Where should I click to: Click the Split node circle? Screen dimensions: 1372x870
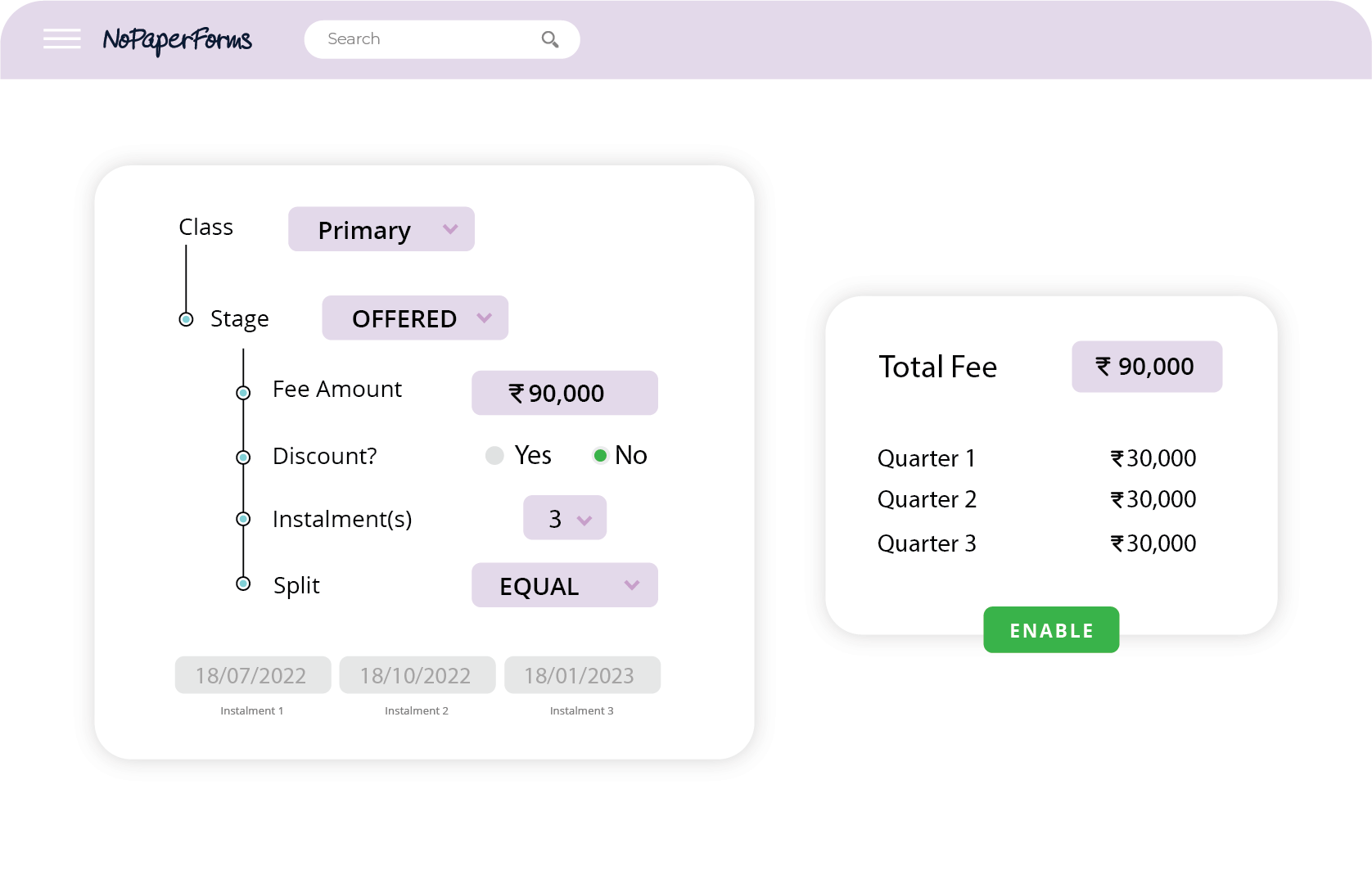[243, 584]
